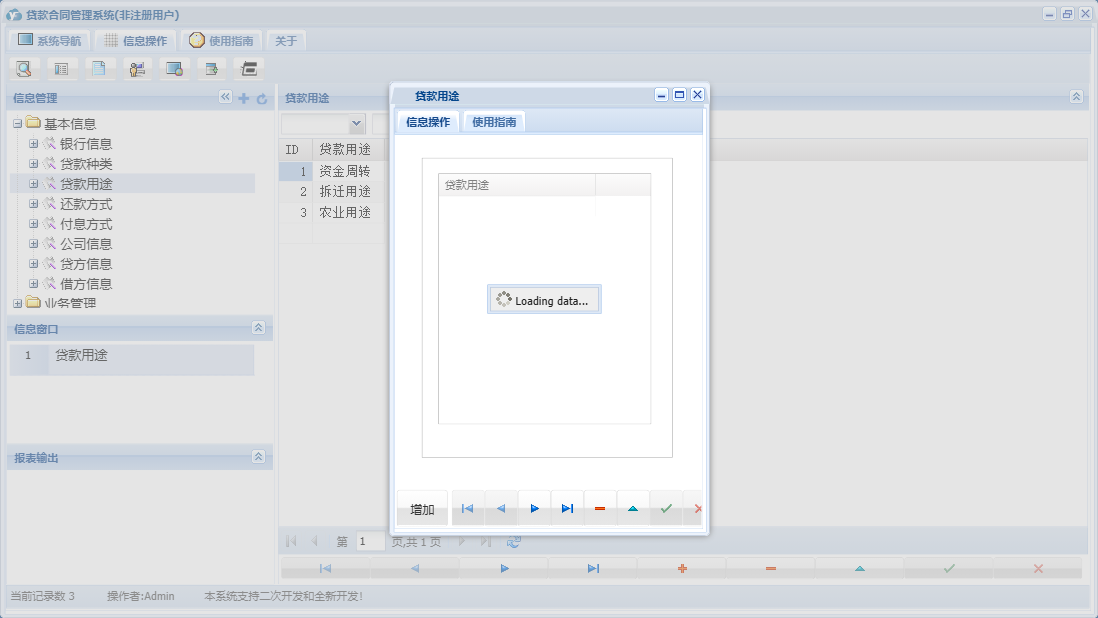Switch to 使用指南 tab in dialog
The image size is (1098, 618).
[494, 122]
